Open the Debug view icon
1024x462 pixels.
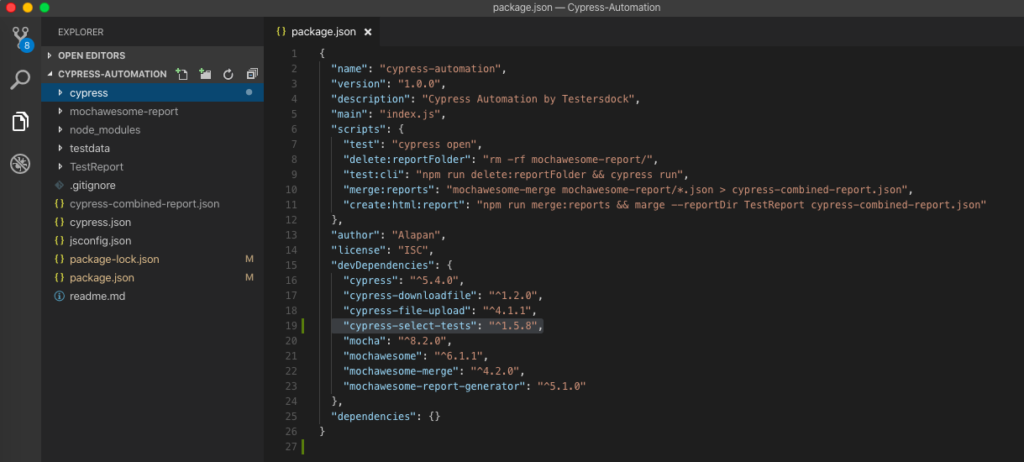(20, 163)
